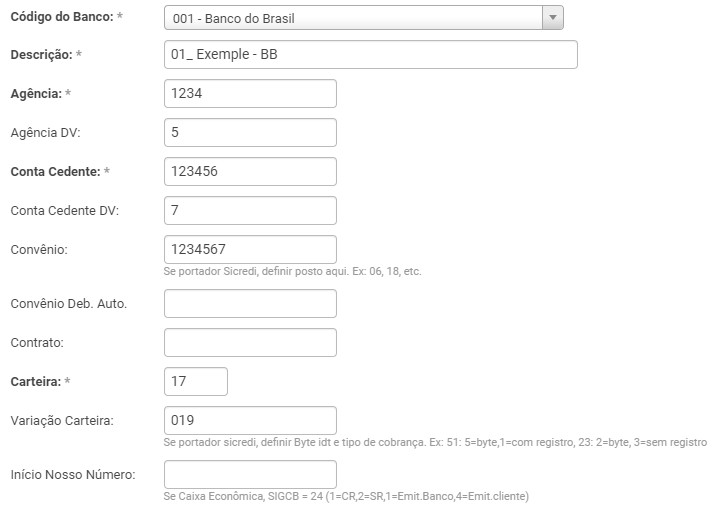The width and height of the screenshot is (721, 510).
Task: Click the Variação Carteira field with 019
Action: click(250, 420)
